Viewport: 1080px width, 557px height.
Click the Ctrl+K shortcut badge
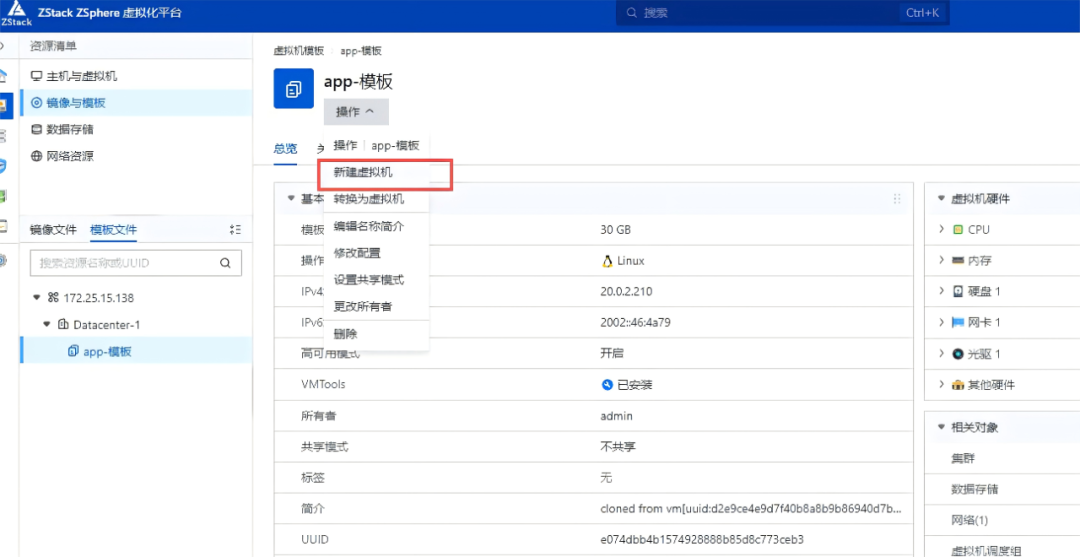point(924,13)
